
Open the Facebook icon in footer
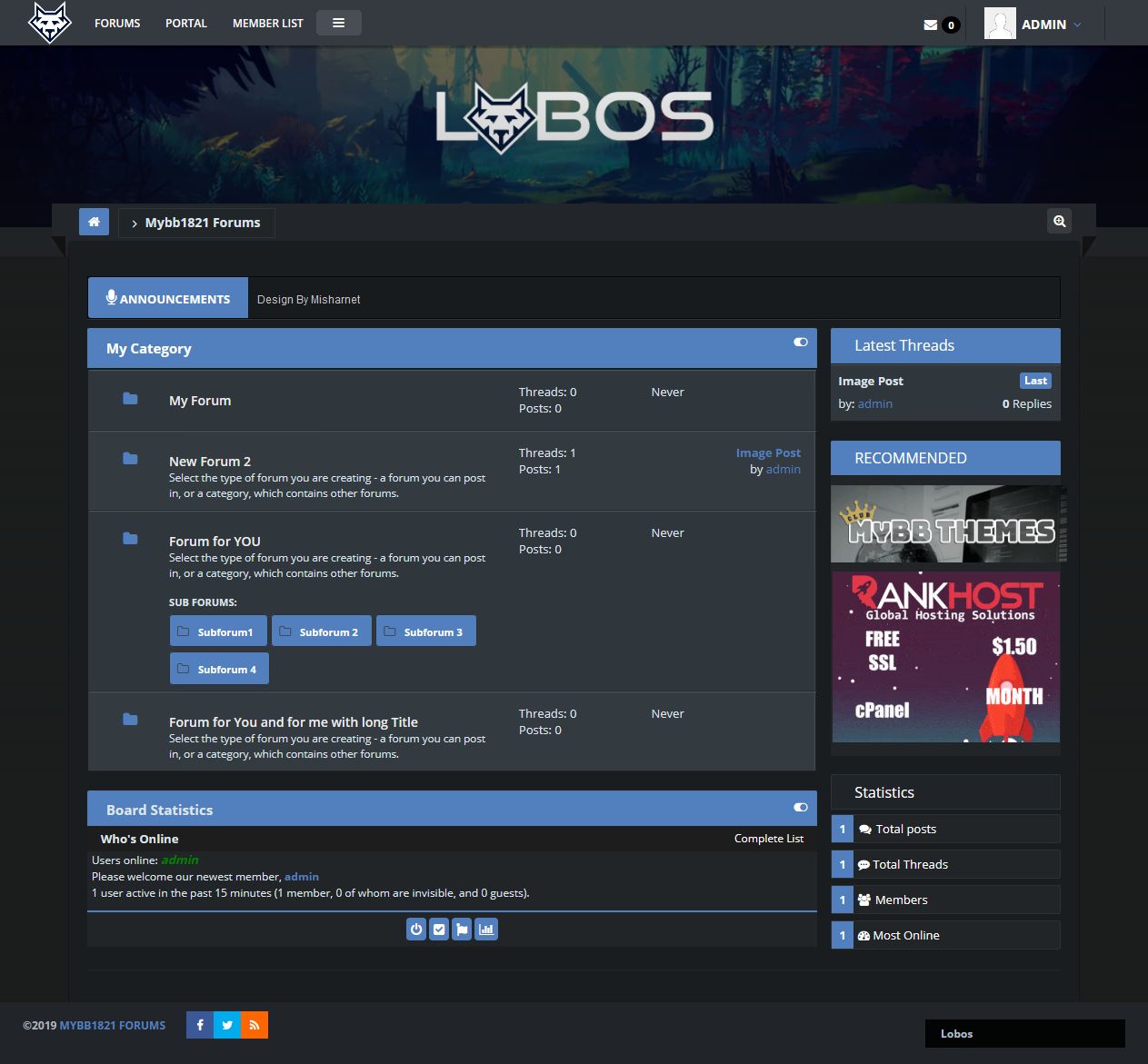click(x=200, y=1025)
